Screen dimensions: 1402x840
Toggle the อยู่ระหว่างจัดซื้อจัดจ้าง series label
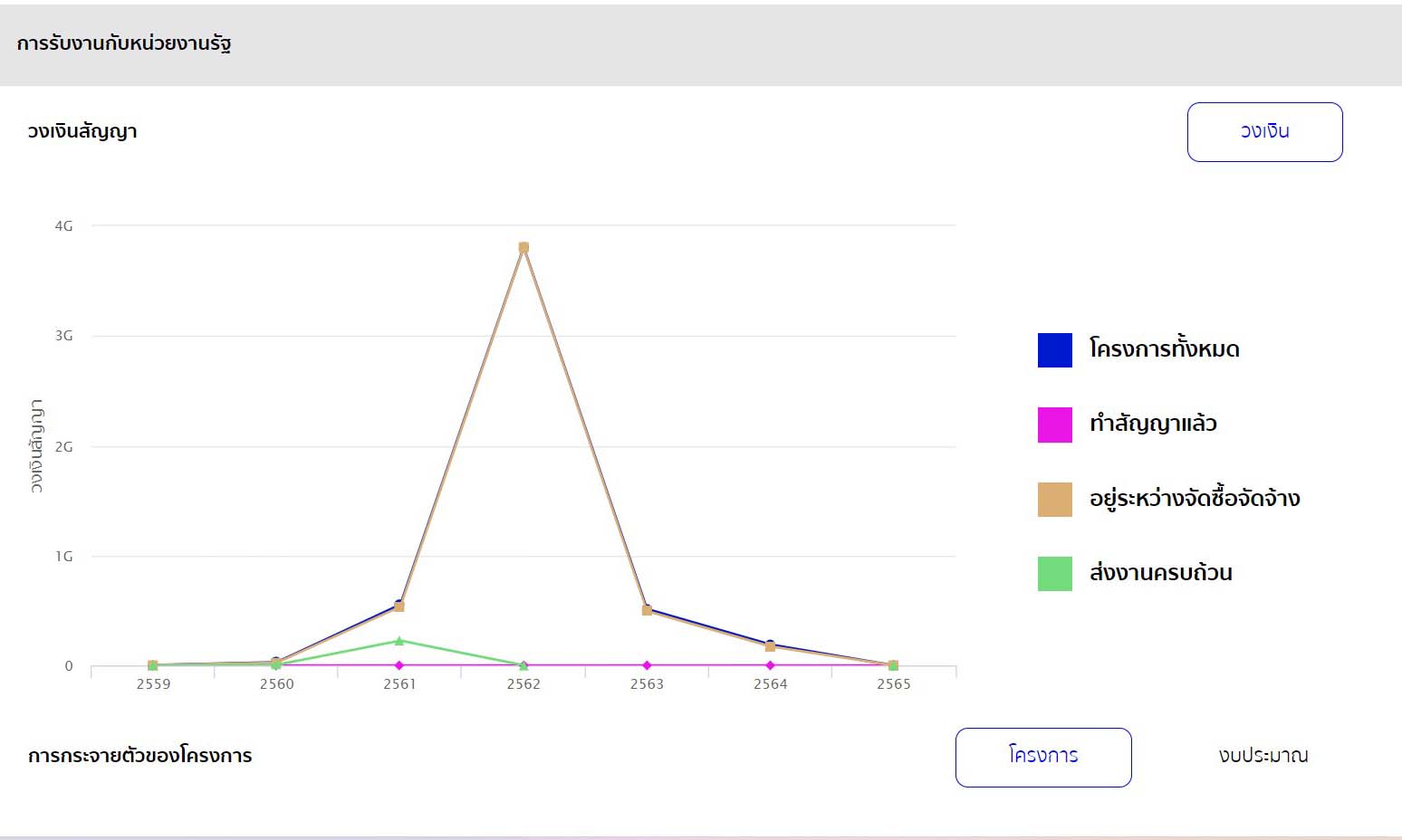(1194, 498)
